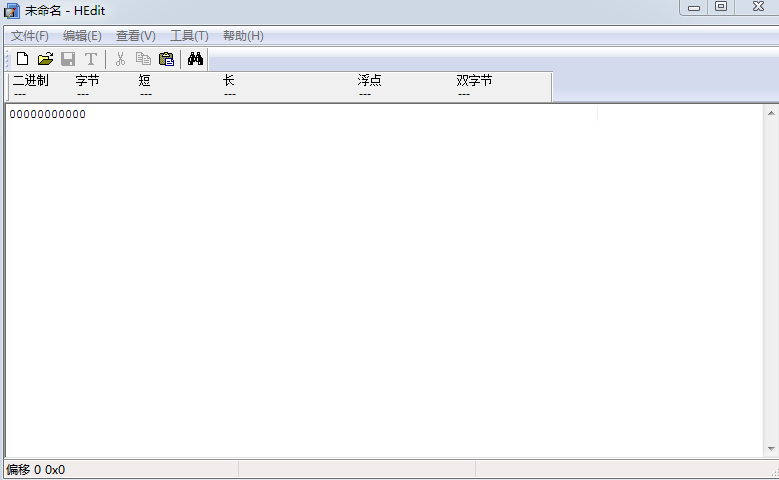This screenshot has width=779, height=480.
Task: Click the Save floppy disk icon
Action: coord(68,59)
